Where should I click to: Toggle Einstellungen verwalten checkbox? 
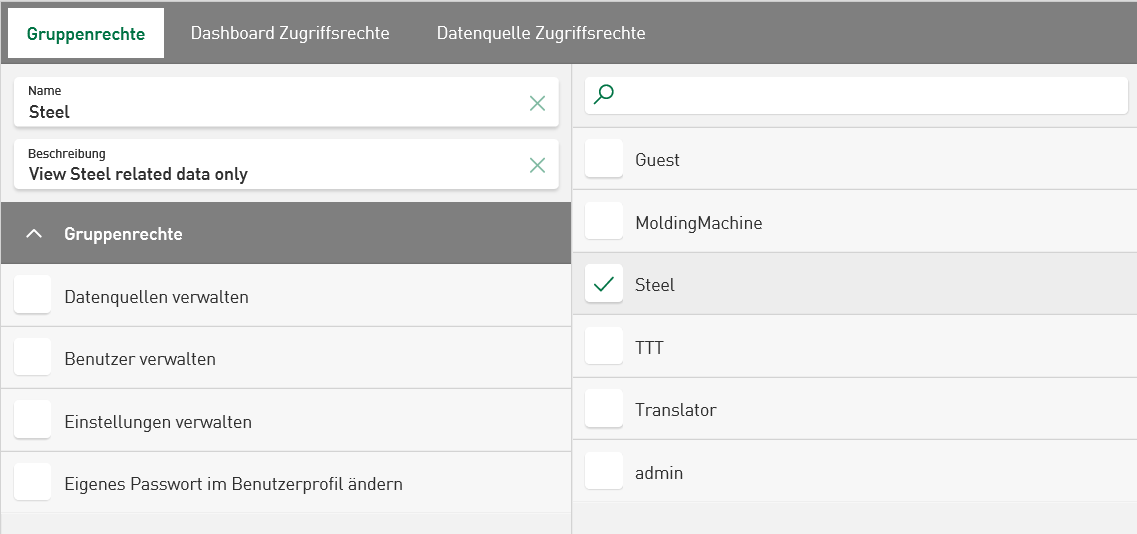pos(33,421)
